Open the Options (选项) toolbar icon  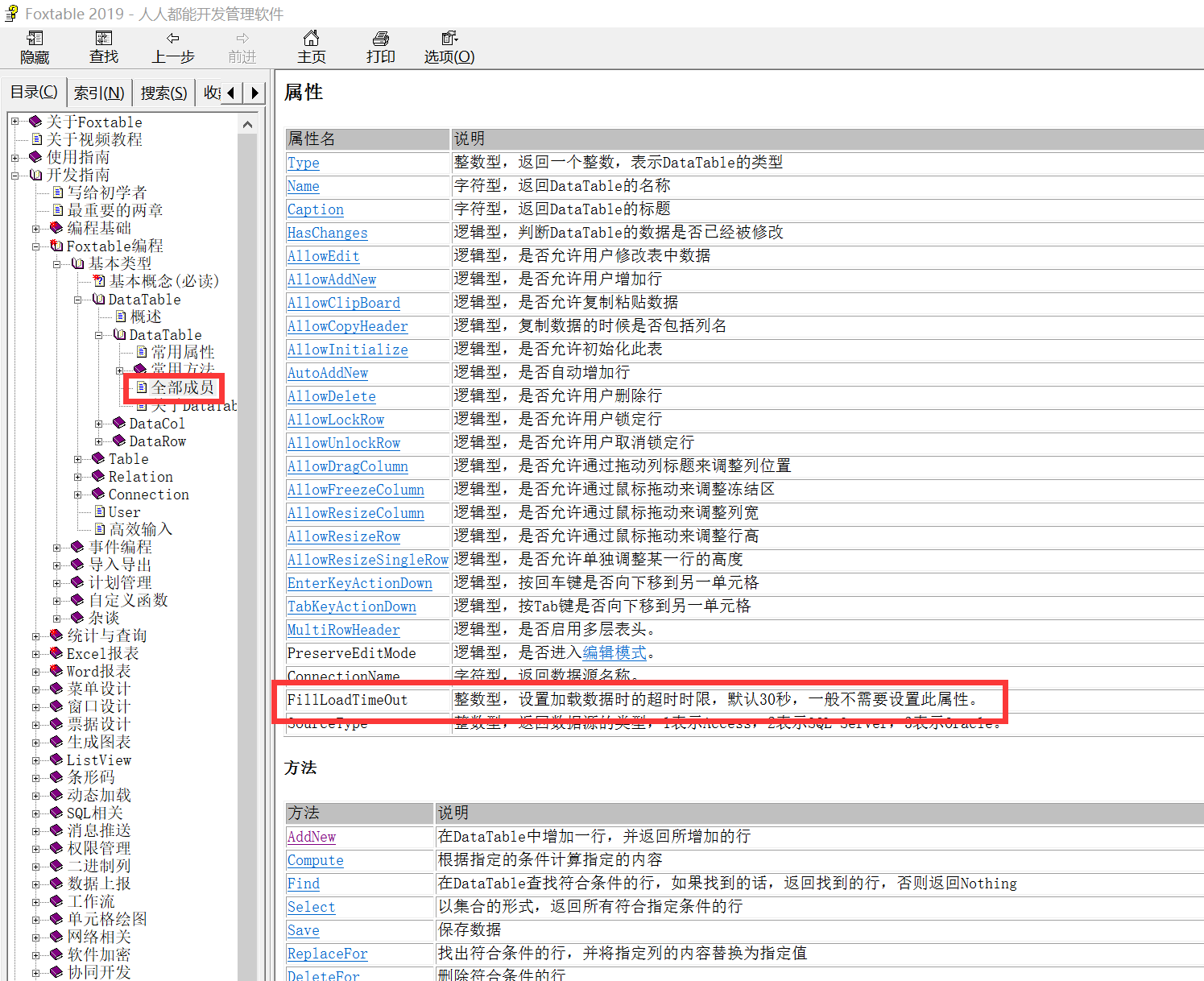pyautogui.click(x=449, y=39)
